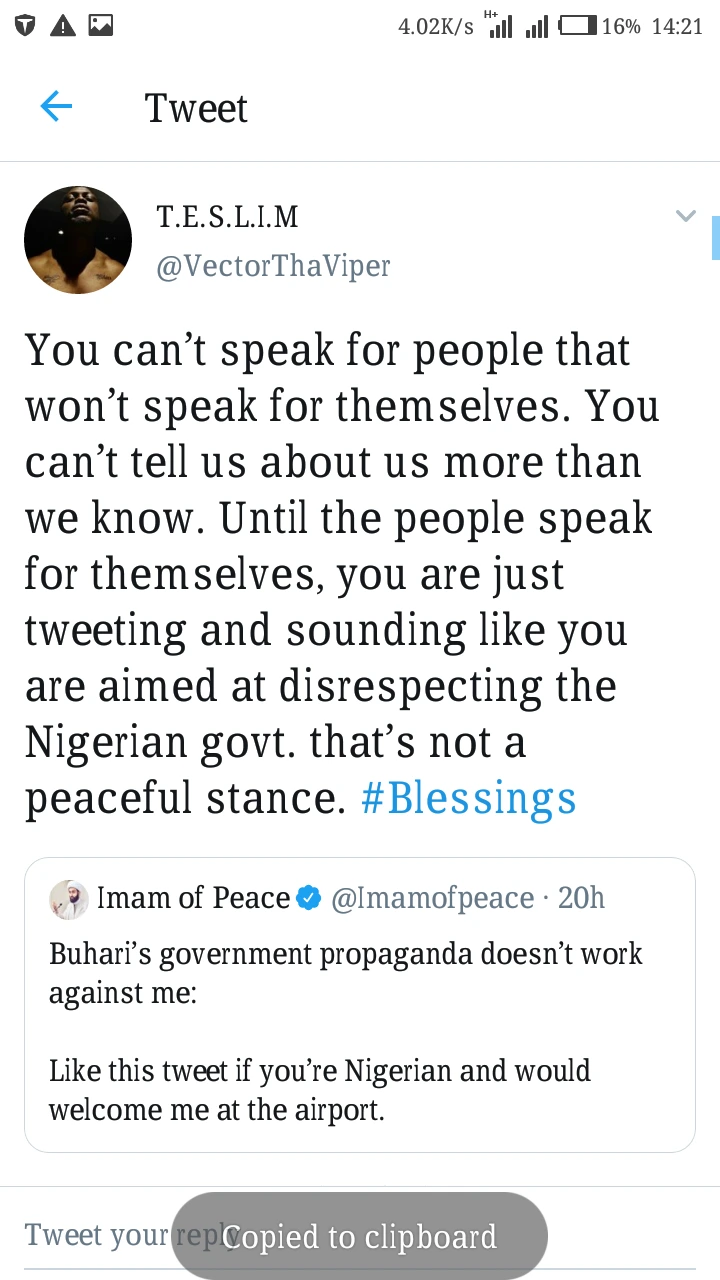Tap the #Blessings hashtag
Viewport: 720px width, 1280px height.
[x=468, y=798]
